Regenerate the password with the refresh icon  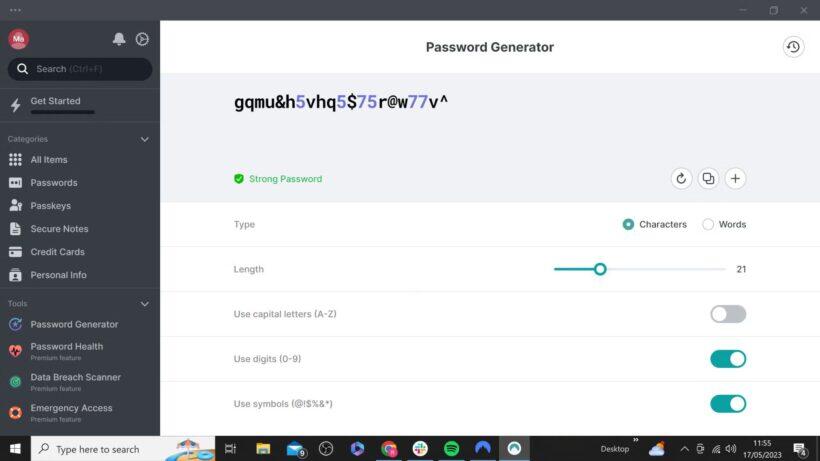(681, 179)
